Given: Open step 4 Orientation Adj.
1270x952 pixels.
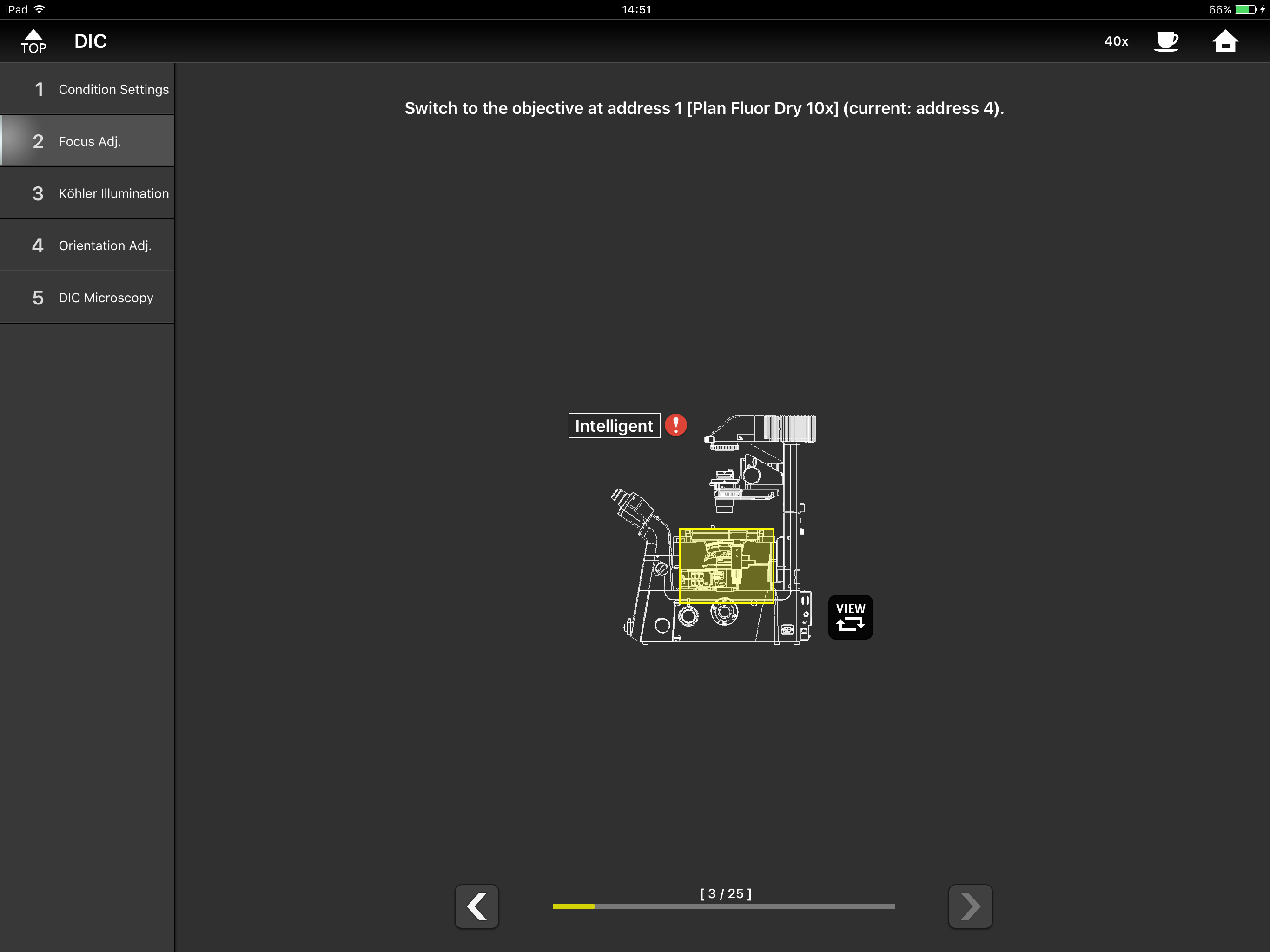Looking at the screenshot, I should click(x=86, y=245).
